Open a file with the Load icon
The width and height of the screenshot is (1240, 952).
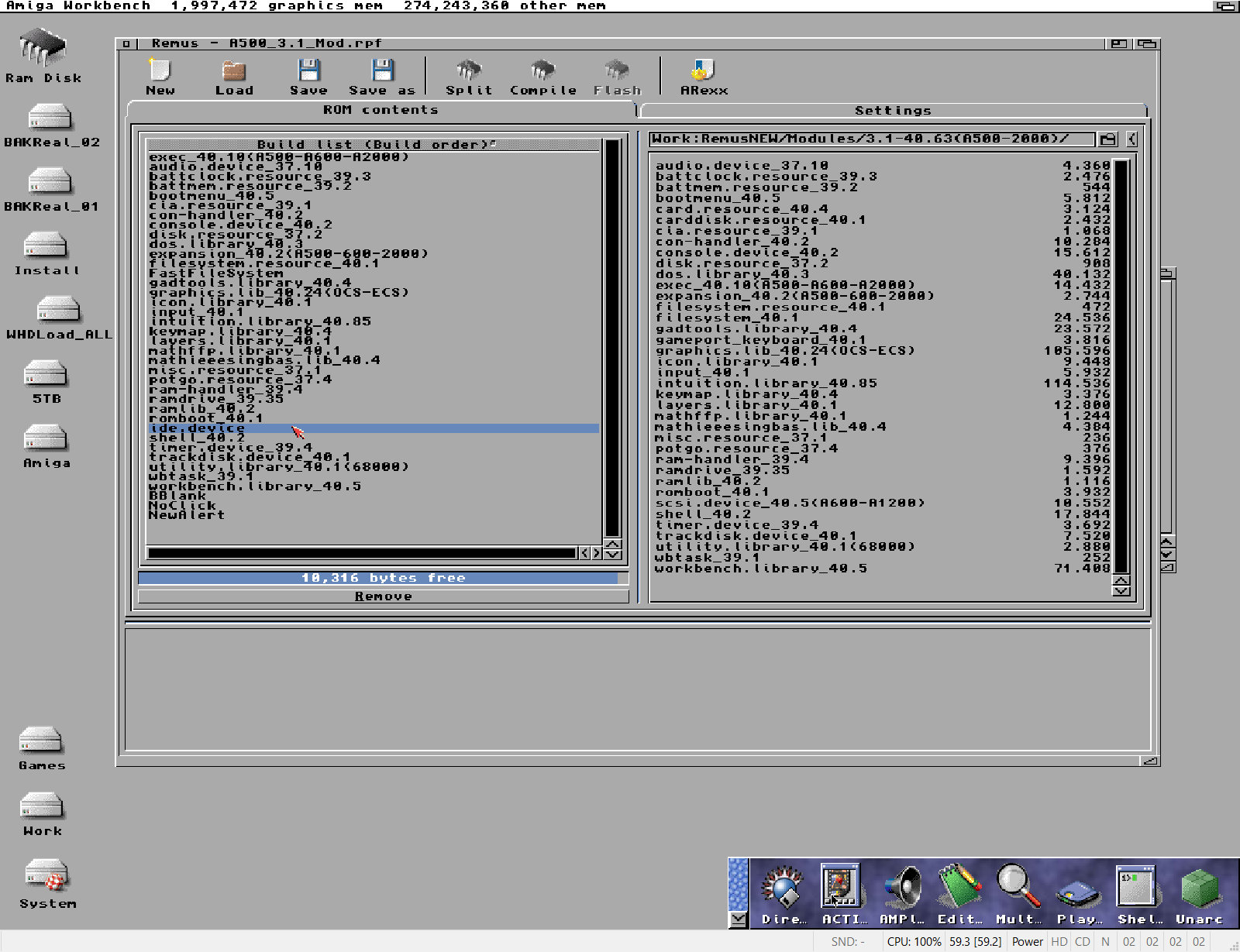(234, 77)
